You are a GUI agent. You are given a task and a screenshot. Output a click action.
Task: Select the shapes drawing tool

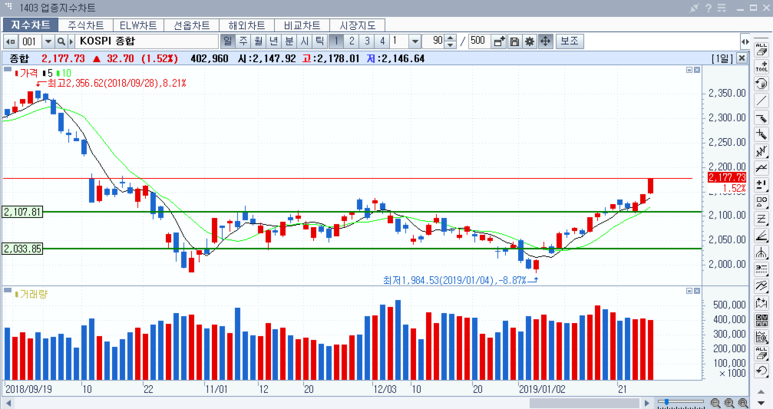tap(762, 202)
